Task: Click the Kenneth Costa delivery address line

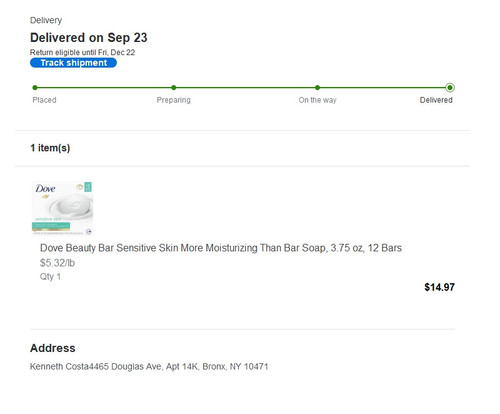Action: click(149, 367)
